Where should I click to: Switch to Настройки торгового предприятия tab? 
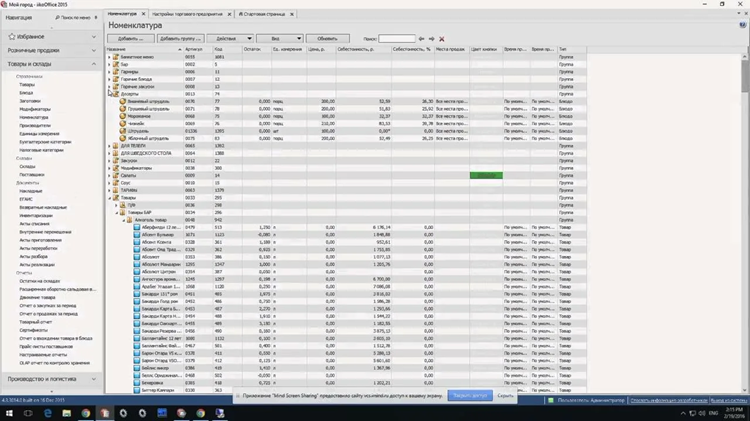click(188, 14)
